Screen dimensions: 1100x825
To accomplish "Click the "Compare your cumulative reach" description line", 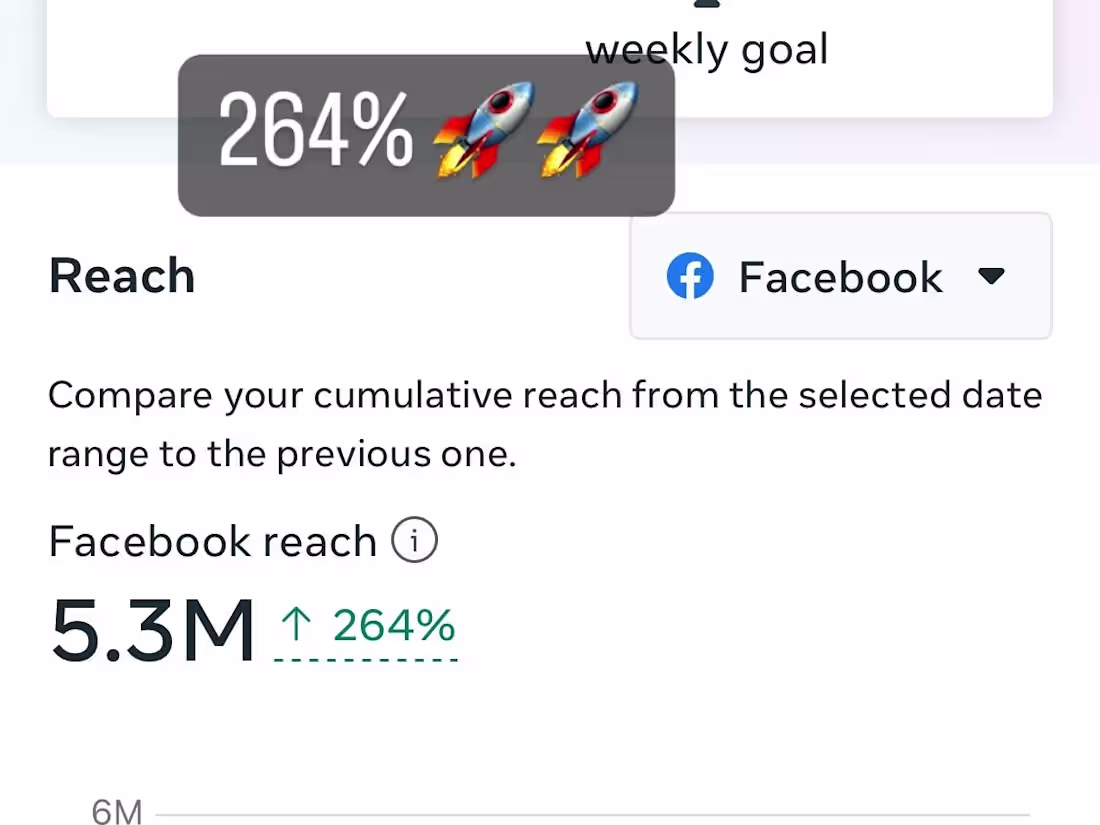I will coord(545,396).
